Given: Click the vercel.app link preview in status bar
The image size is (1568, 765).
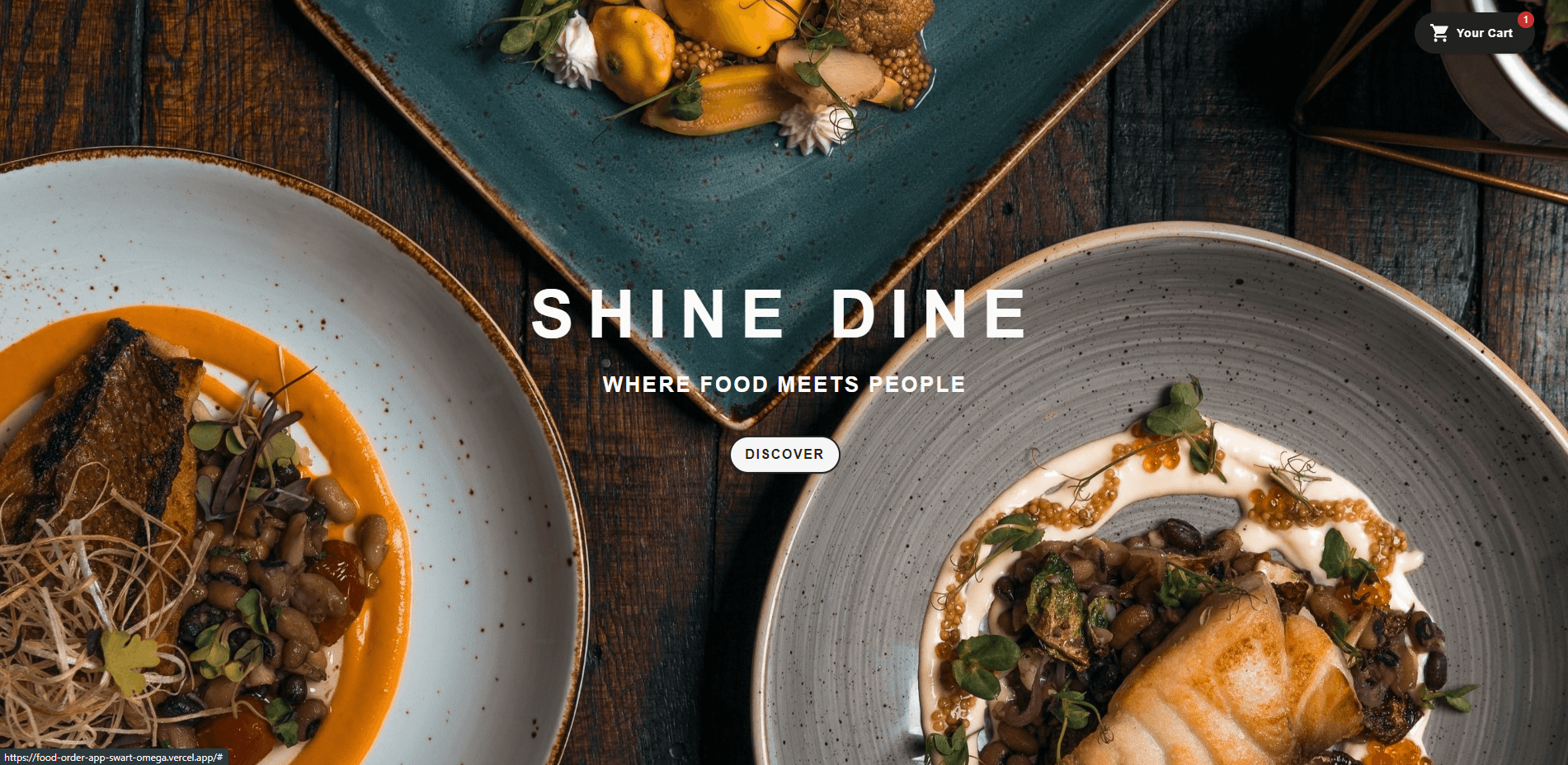Looking at the screenshot, I should coord(114,757).
